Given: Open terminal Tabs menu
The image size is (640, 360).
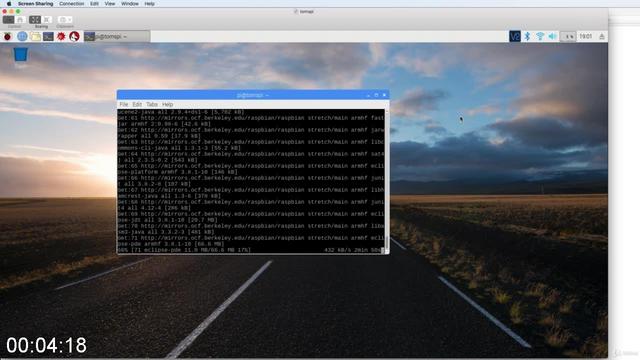Looking at the screenshot, I should pos(152,104).
